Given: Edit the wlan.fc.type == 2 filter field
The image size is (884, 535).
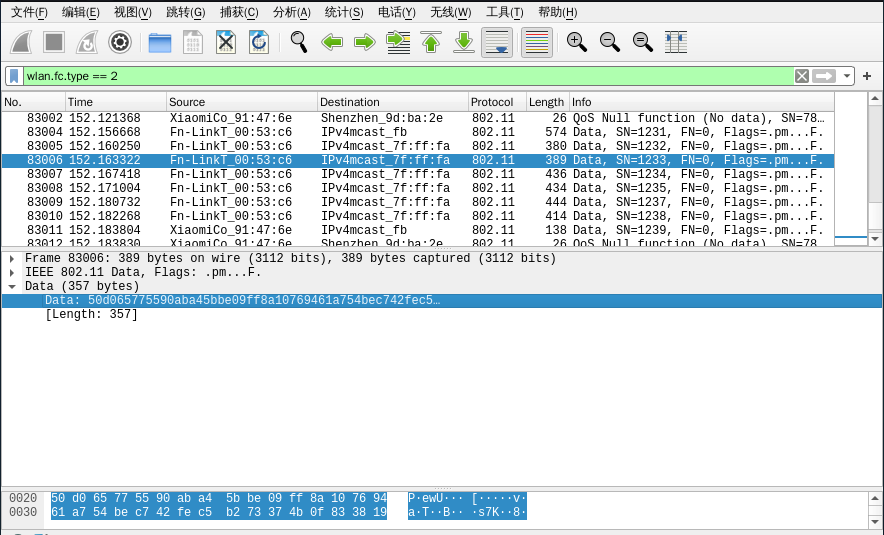Looking at the screenshot, I should (x=408, y=76).
